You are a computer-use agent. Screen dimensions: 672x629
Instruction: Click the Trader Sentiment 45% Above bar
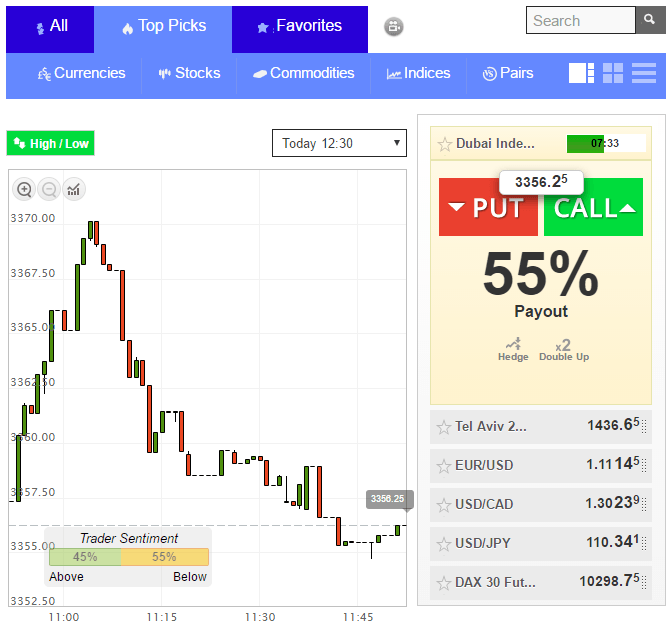tap(85, 557)
